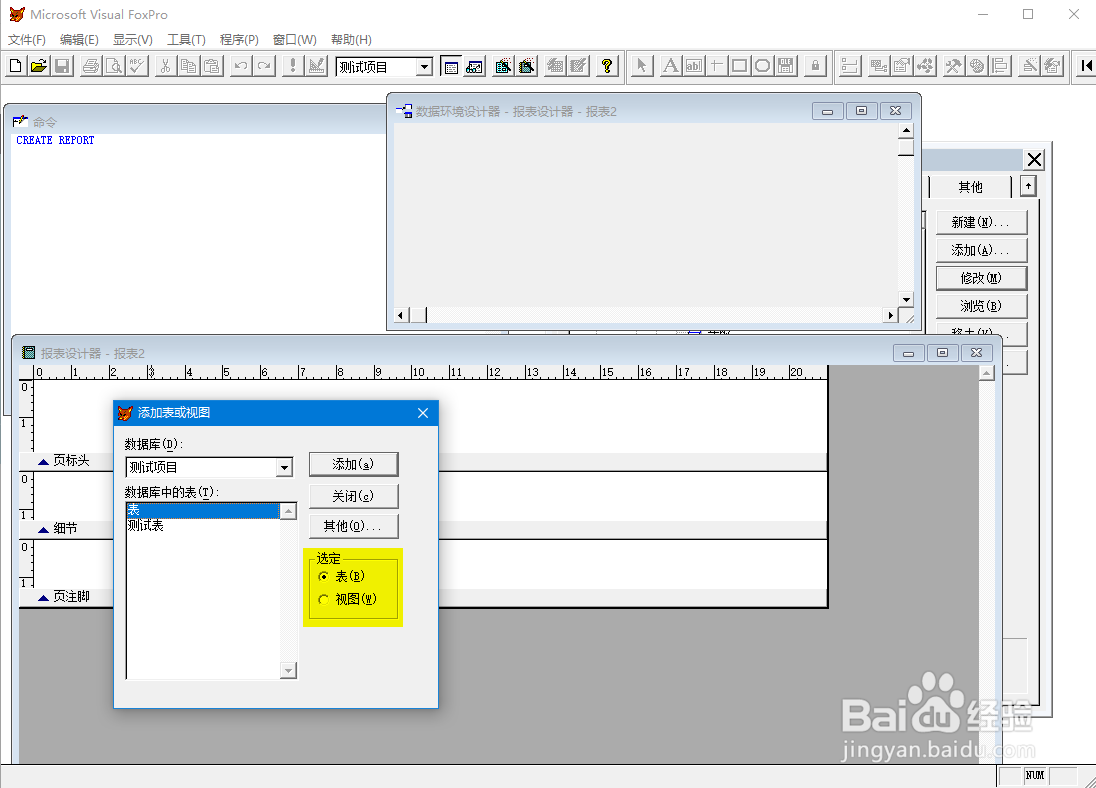The image size is (1096, 788).
Task: Click the Save toolbar icon
Action: pyautogui.click(x=62, y=66)
